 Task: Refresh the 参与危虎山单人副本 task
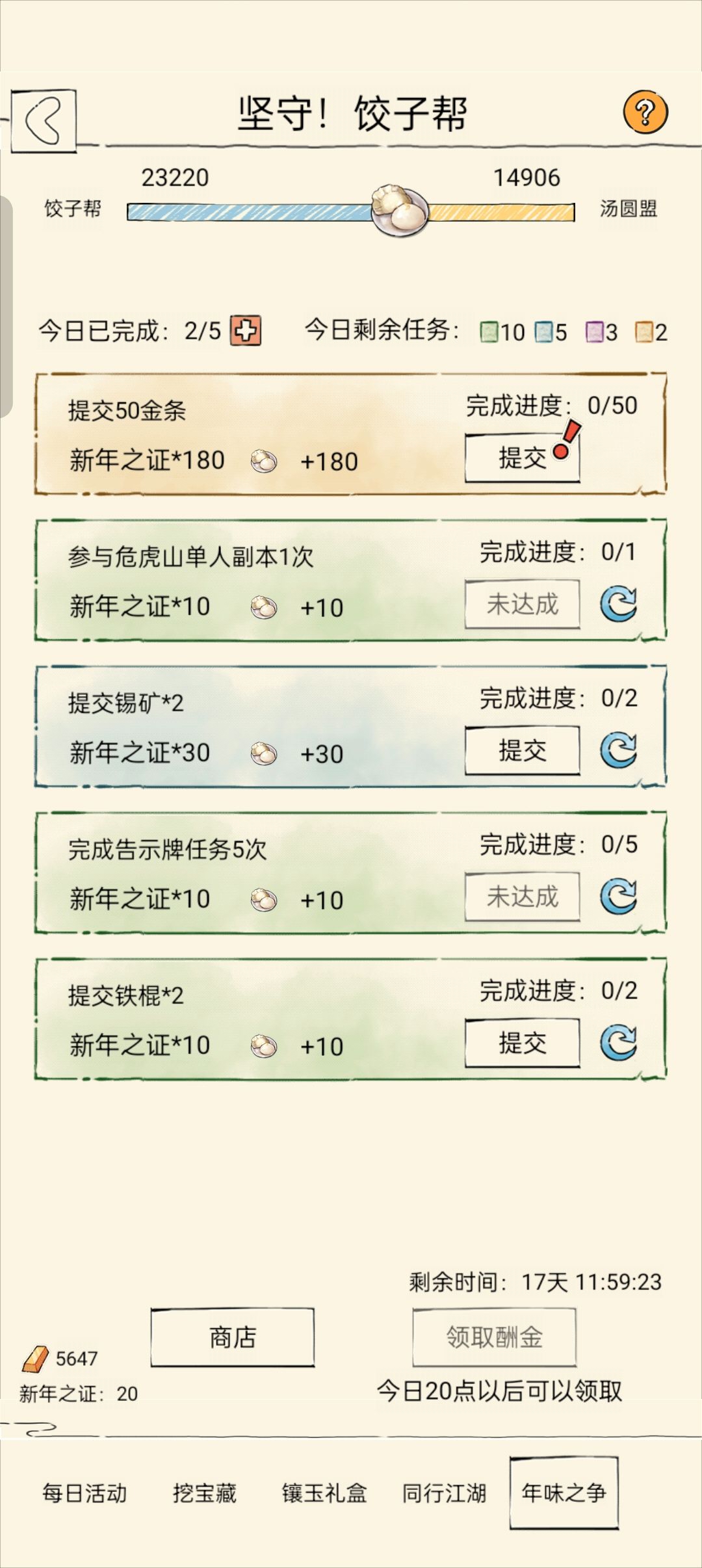[x=618, y=604]
